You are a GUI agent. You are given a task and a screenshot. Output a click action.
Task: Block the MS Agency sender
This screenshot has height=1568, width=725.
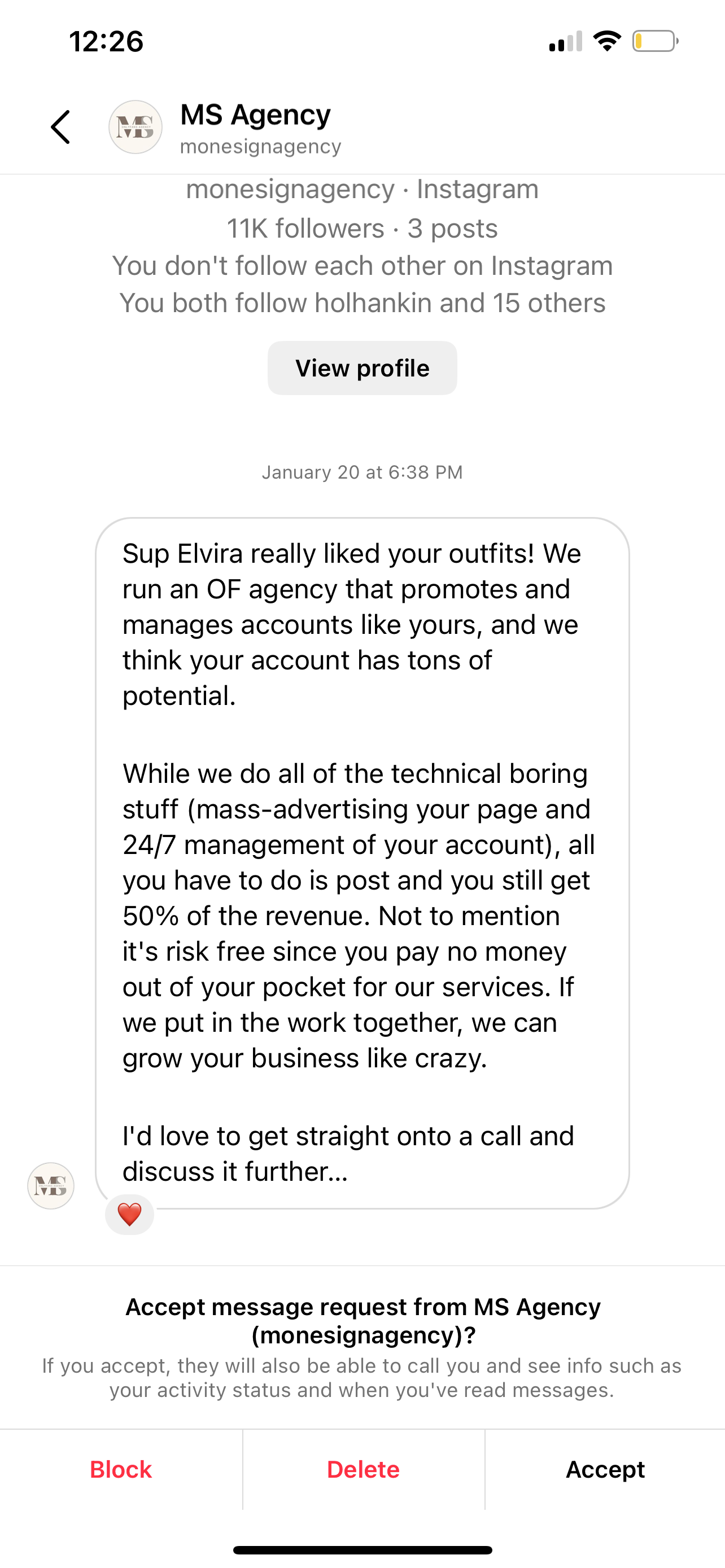coord(120,1469)
